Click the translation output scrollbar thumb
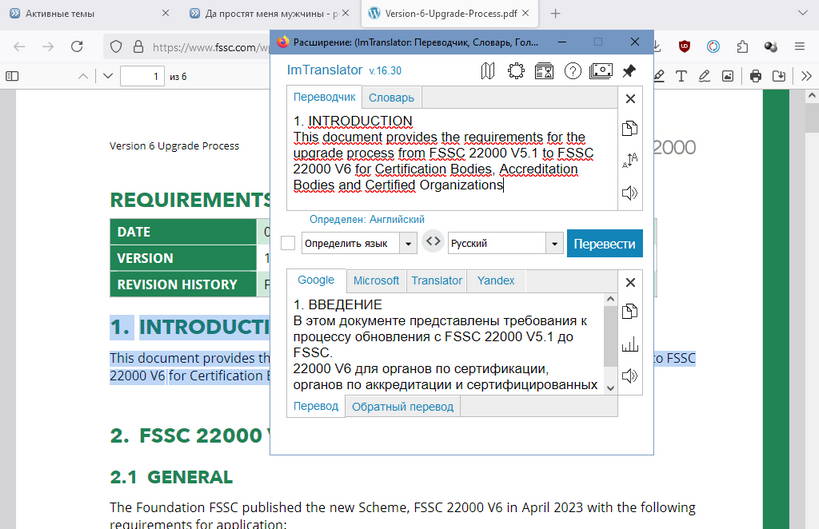Viewport: 819px width, 529px height. tap(610, 336)
